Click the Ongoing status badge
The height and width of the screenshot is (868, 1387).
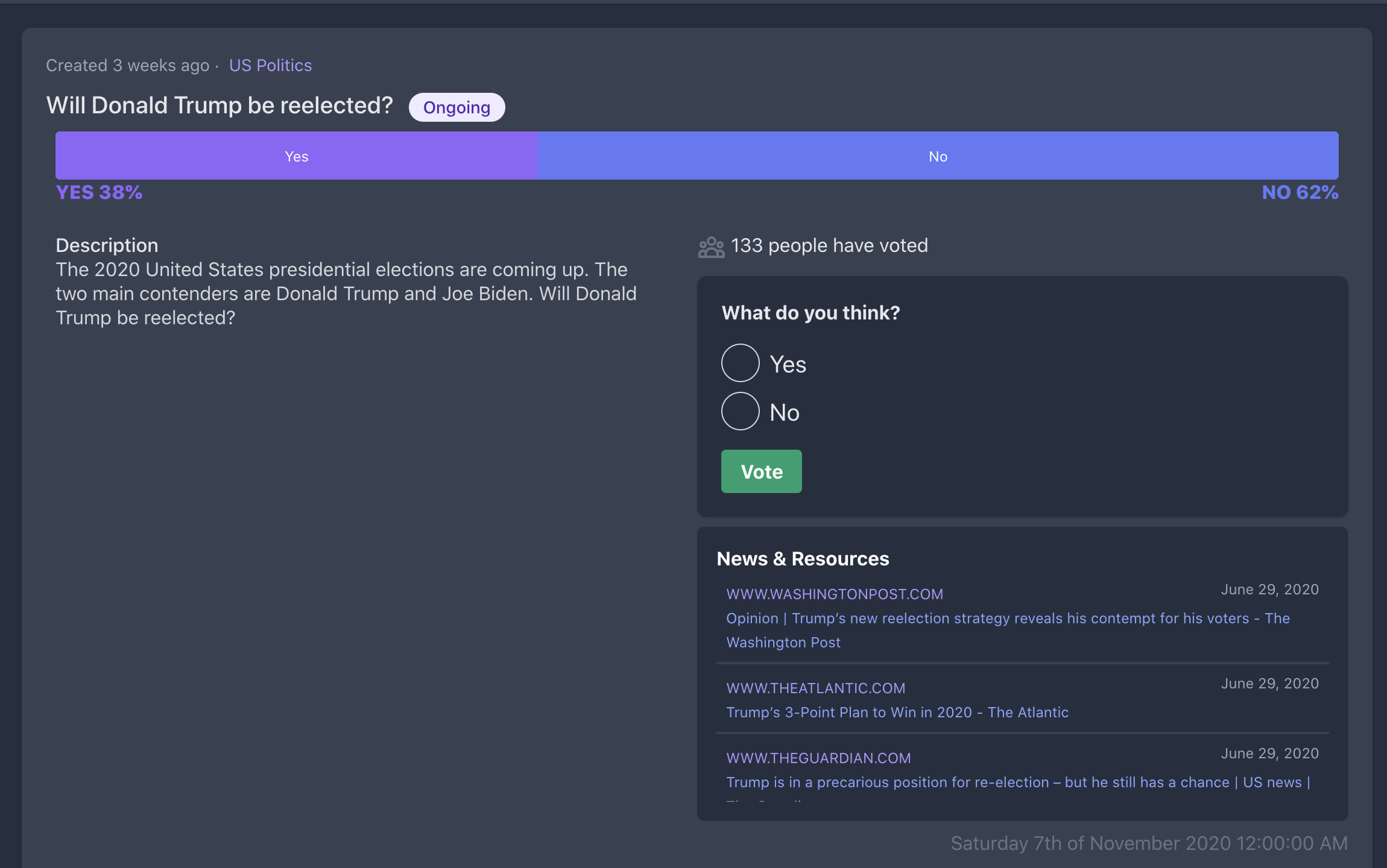pyautogui.click(x=457, y=107)
